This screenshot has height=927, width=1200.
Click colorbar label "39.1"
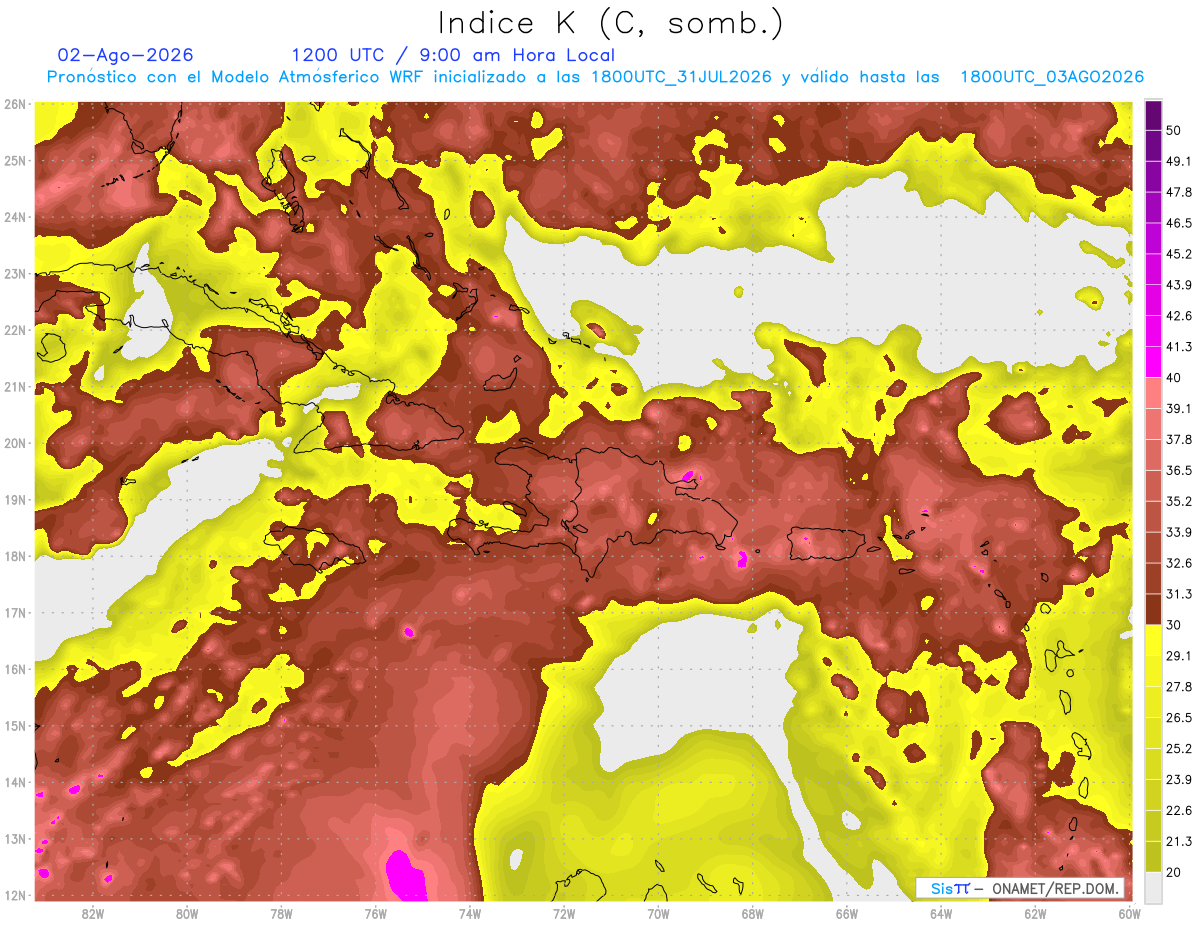[x=1178, y=408]
